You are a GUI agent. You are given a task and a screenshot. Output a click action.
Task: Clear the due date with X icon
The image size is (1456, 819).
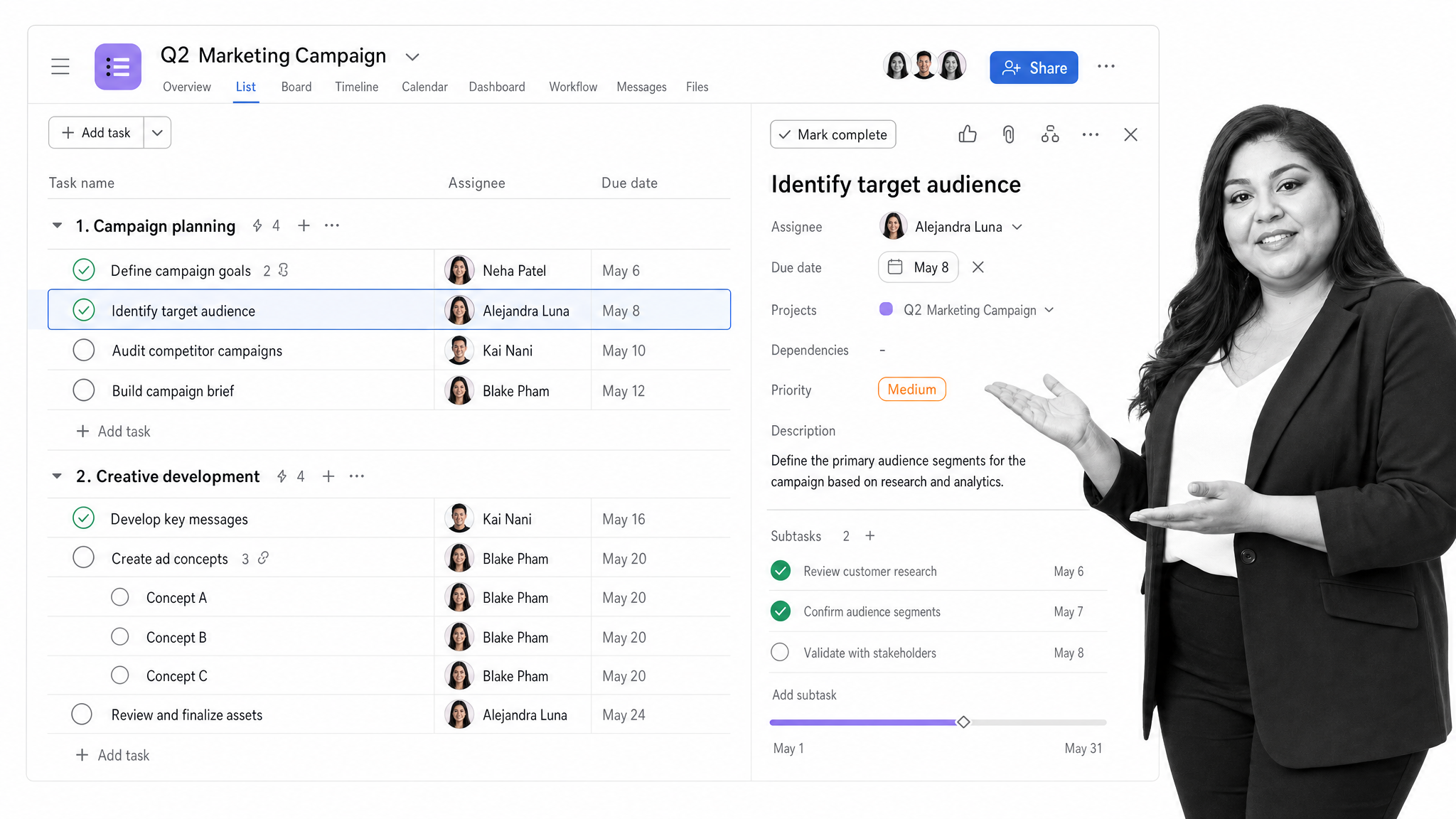978,267
